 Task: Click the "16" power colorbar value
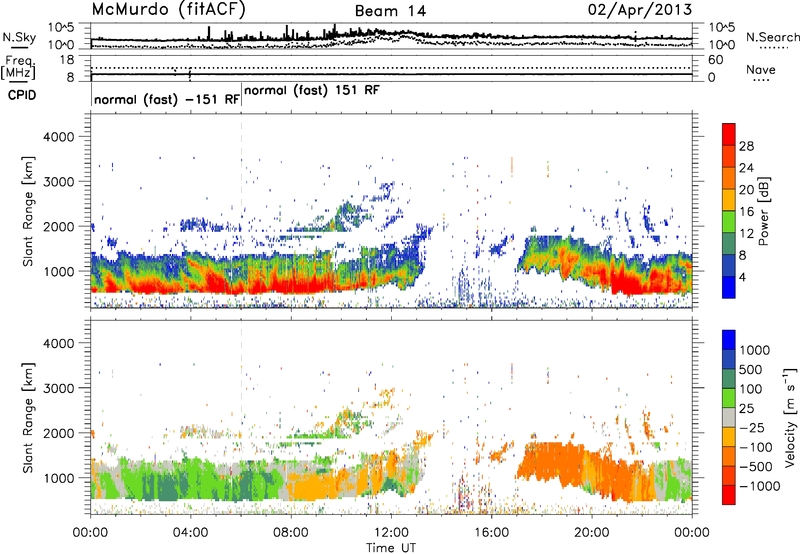point(746,212)
